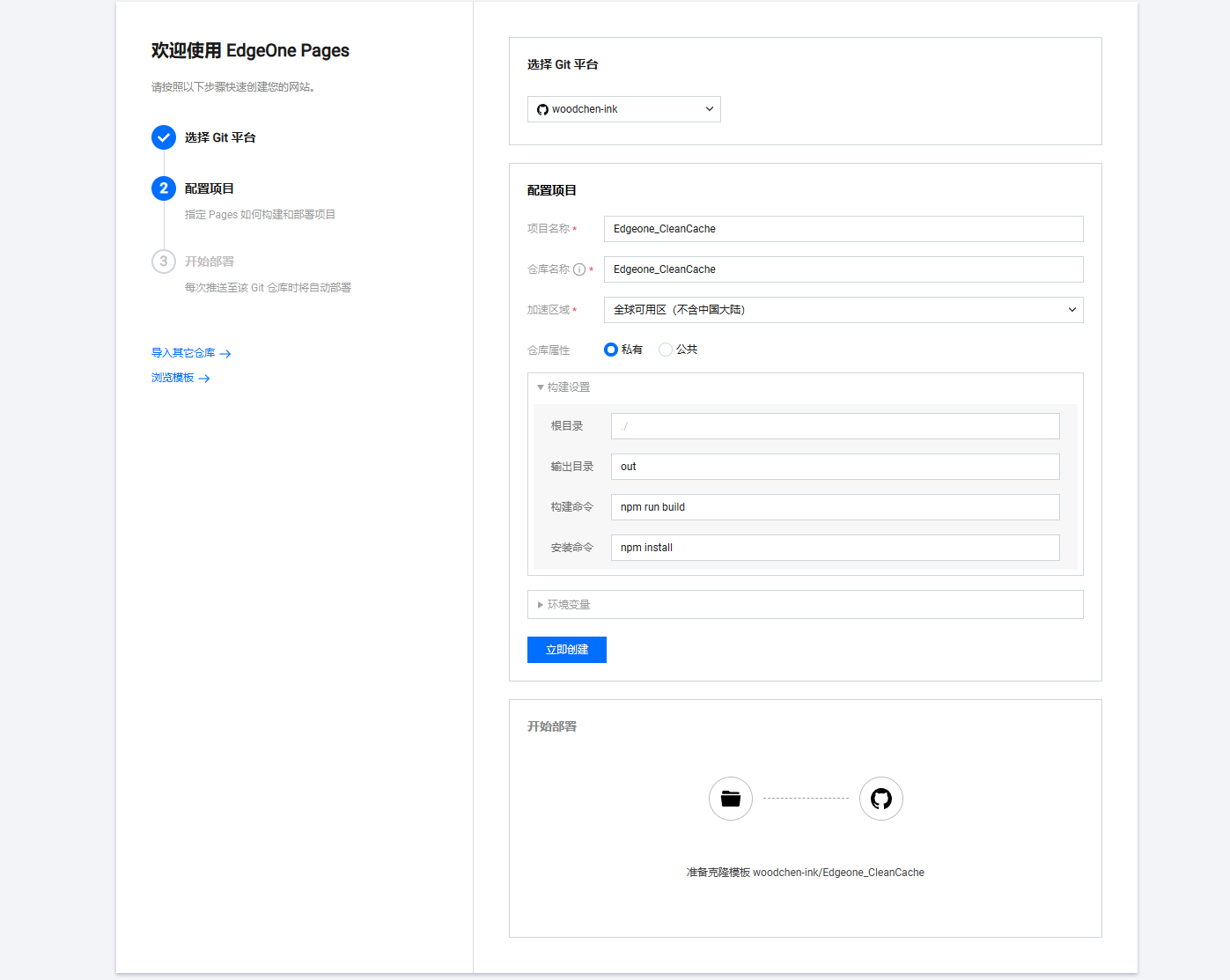
Task: Click the info icon beside 仓库名称
Action: pos(579,269)
